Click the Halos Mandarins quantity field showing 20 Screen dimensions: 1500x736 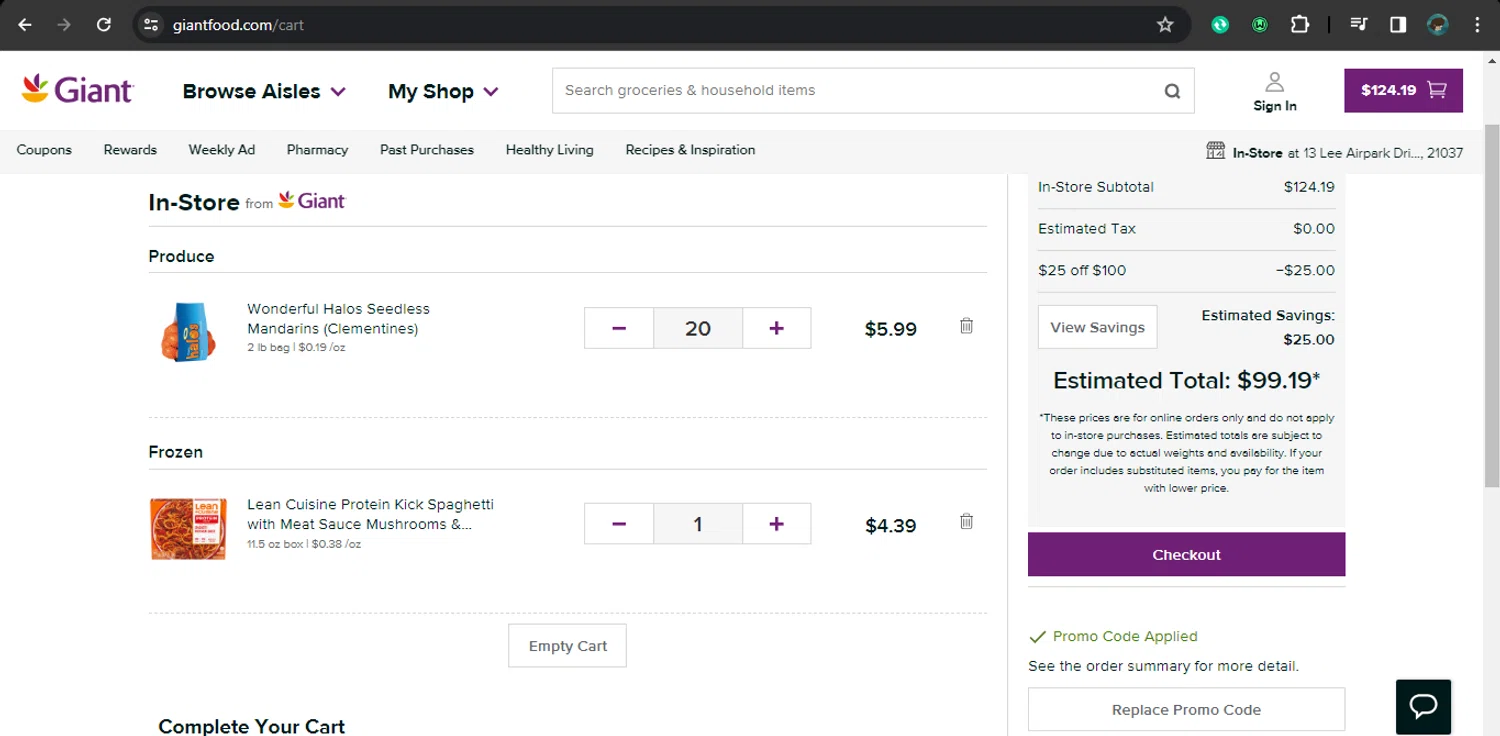pyautogui.click(x=698, y=328)
